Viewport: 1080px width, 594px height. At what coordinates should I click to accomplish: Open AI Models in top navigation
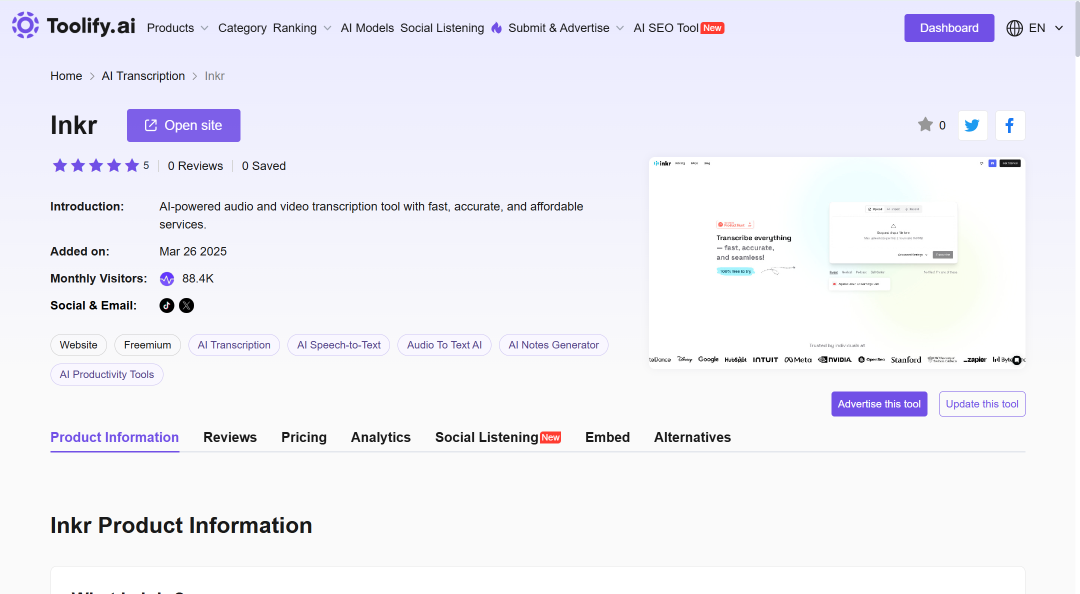click(367, 28)
